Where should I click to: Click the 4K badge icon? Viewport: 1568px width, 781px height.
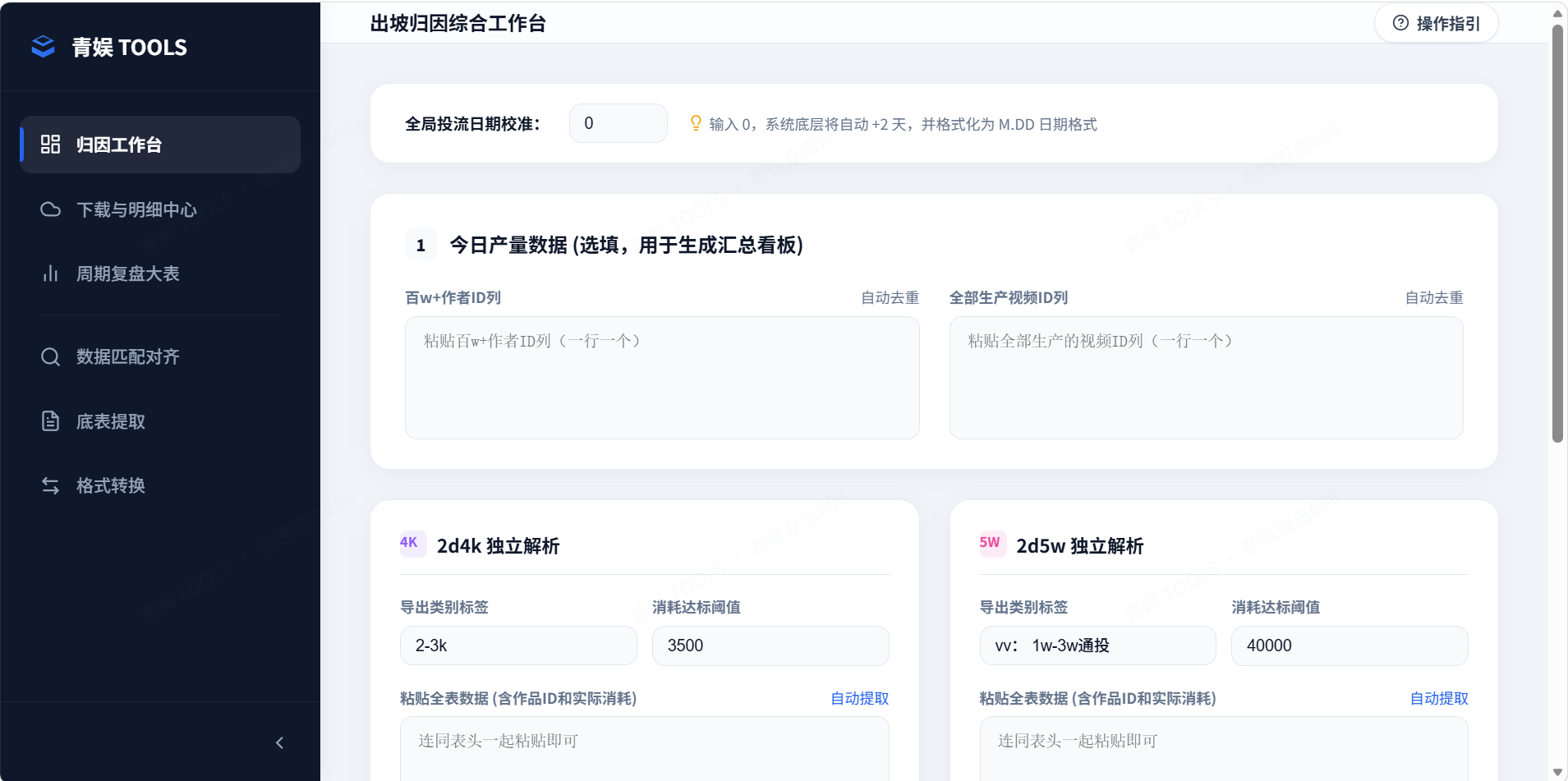(412, 544)
